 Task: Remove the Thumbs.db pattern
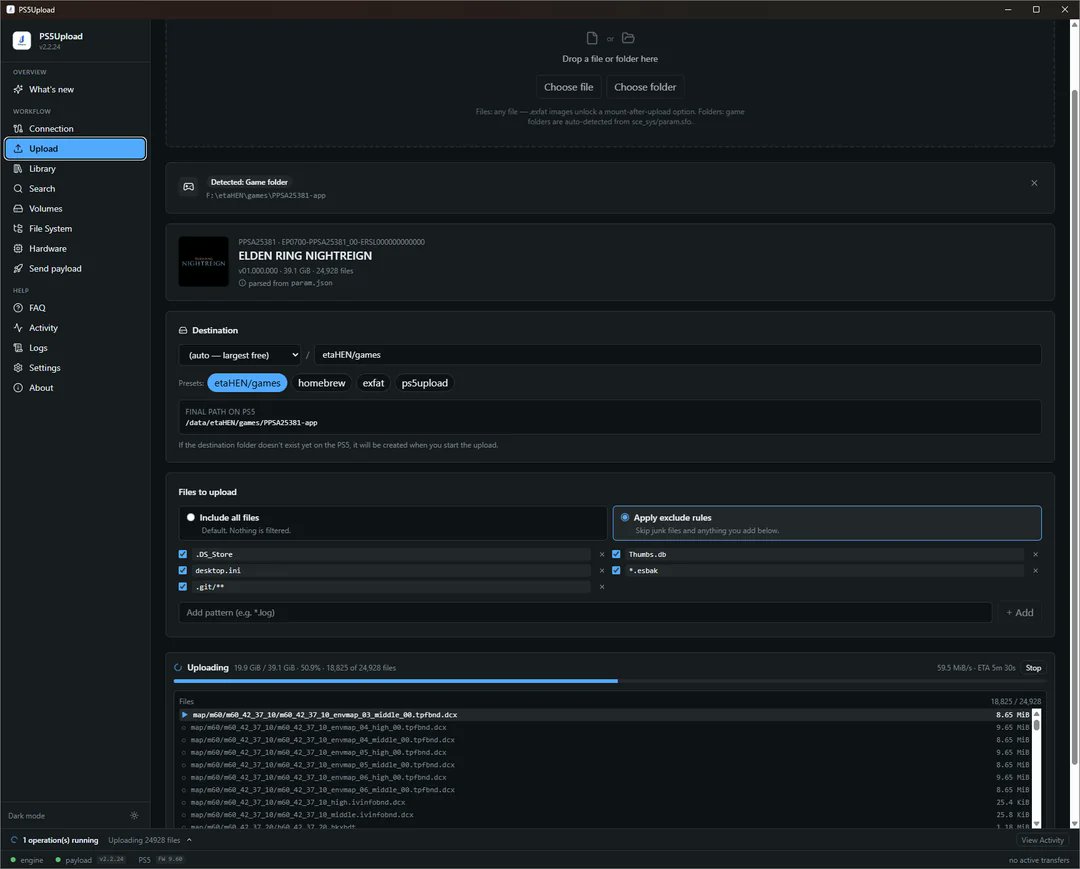[x=1035, y=554]
